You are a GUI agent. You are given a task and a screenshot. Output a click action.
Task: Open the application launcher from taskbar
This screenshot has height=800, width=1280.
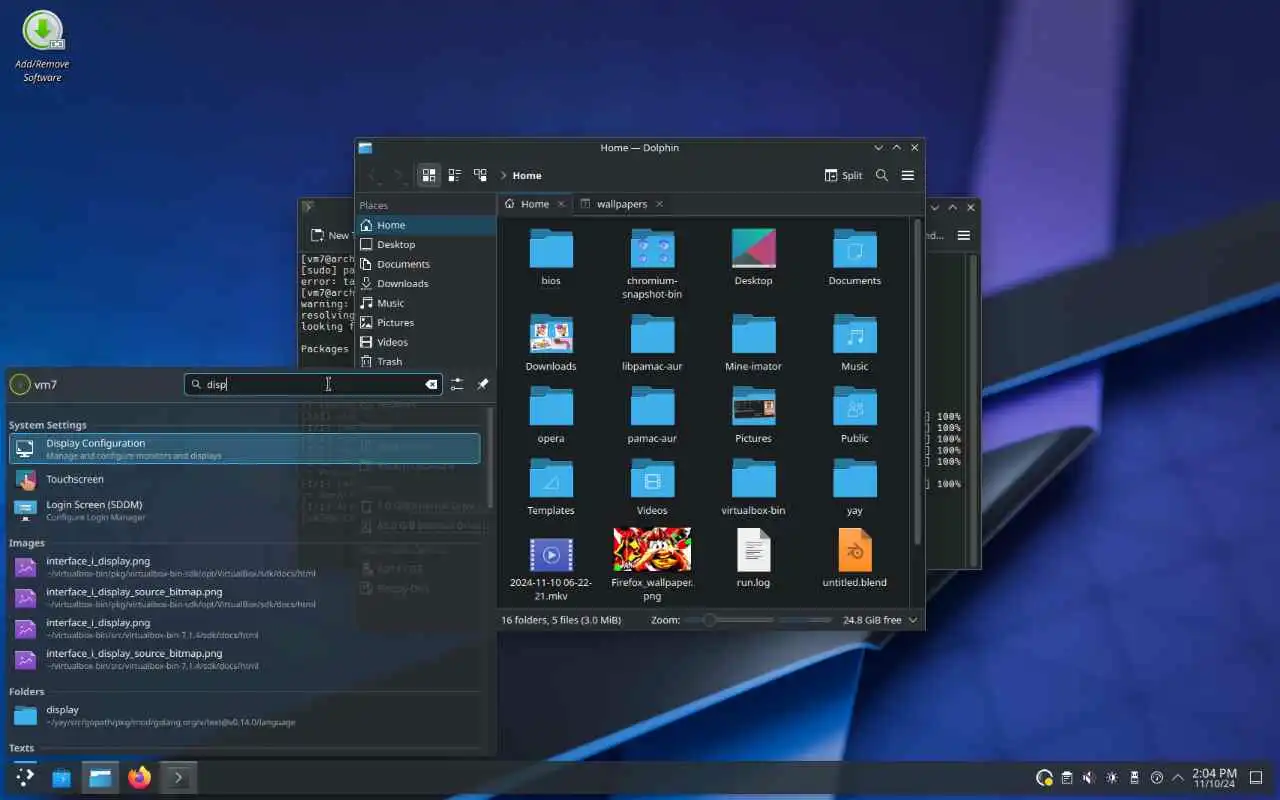[x=24, y=777]
